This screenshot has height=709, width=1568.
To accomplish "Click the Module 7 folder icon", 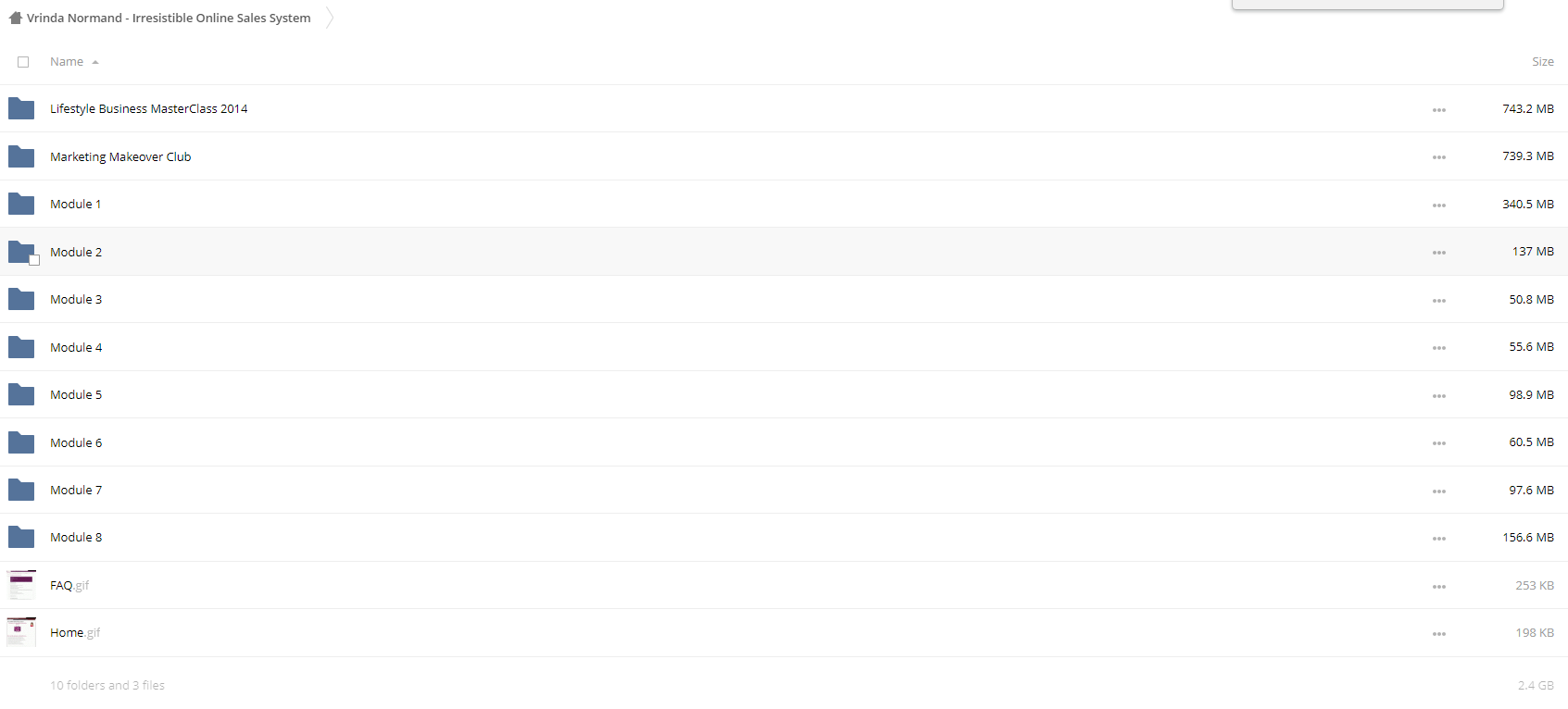I will [21, 490].
